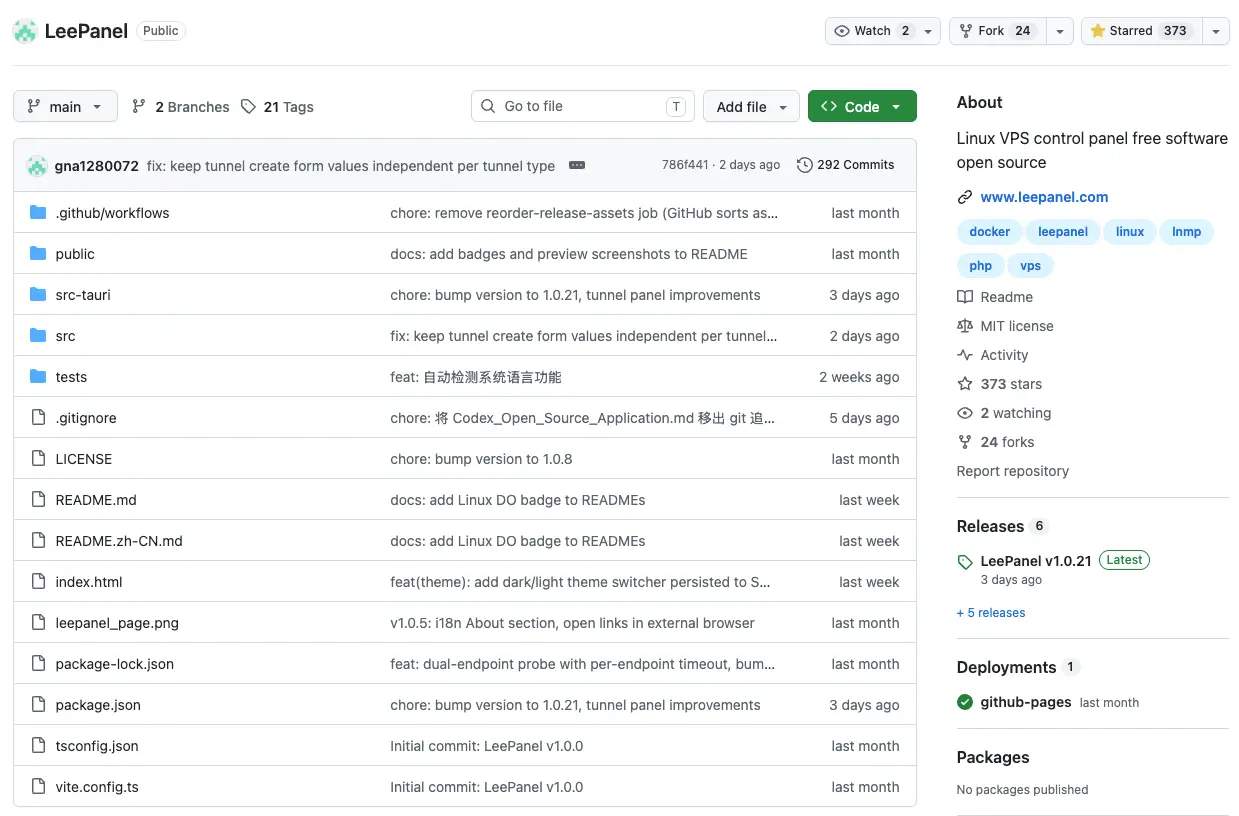Click the book icon next to Readme
The image size is (1239, 816).
[x=965, y=297]
